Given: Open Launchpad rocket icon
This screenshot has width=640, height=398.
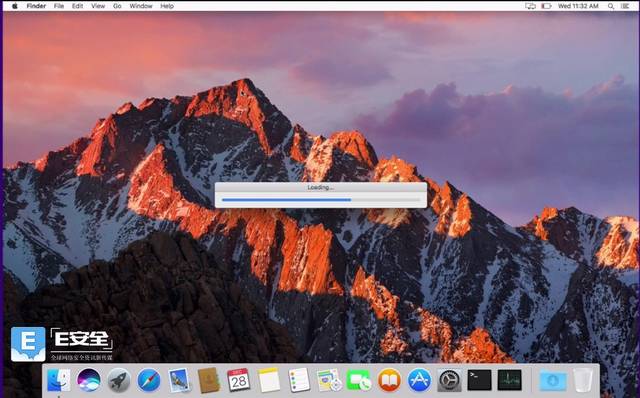Looking at the screenshot, I should tap(119, 380).
